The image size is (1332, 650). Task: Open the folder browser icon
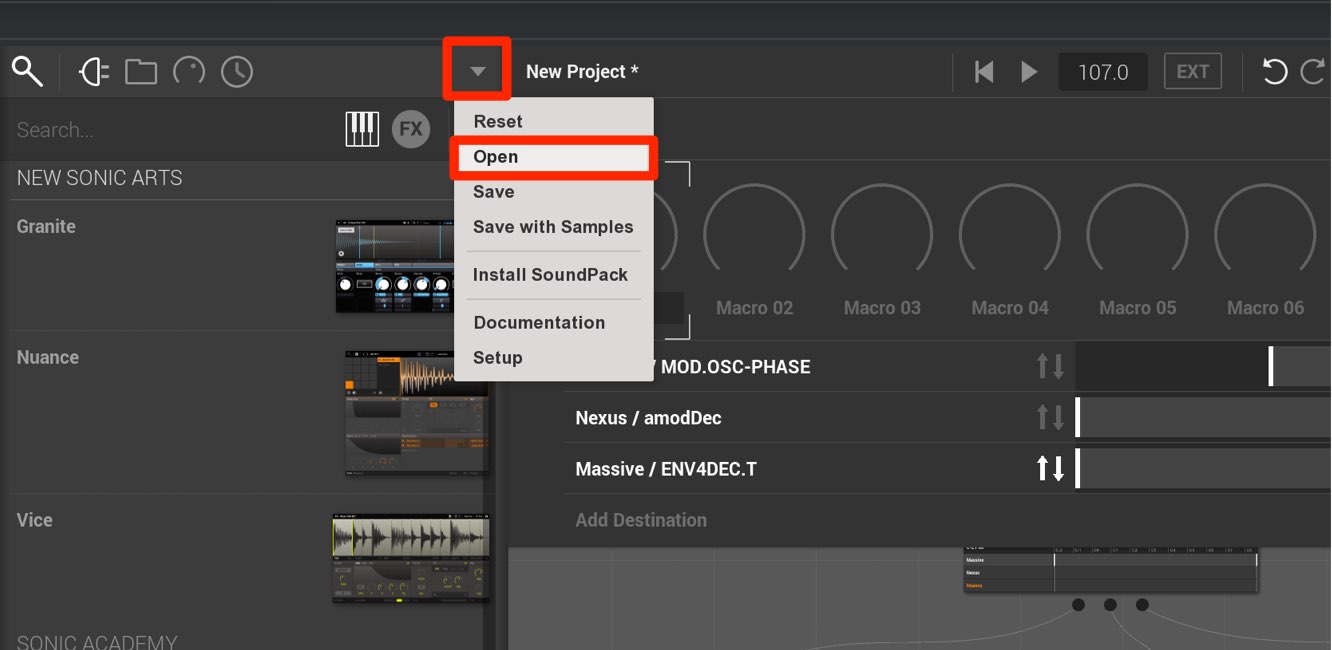click(x=141, y=71)
